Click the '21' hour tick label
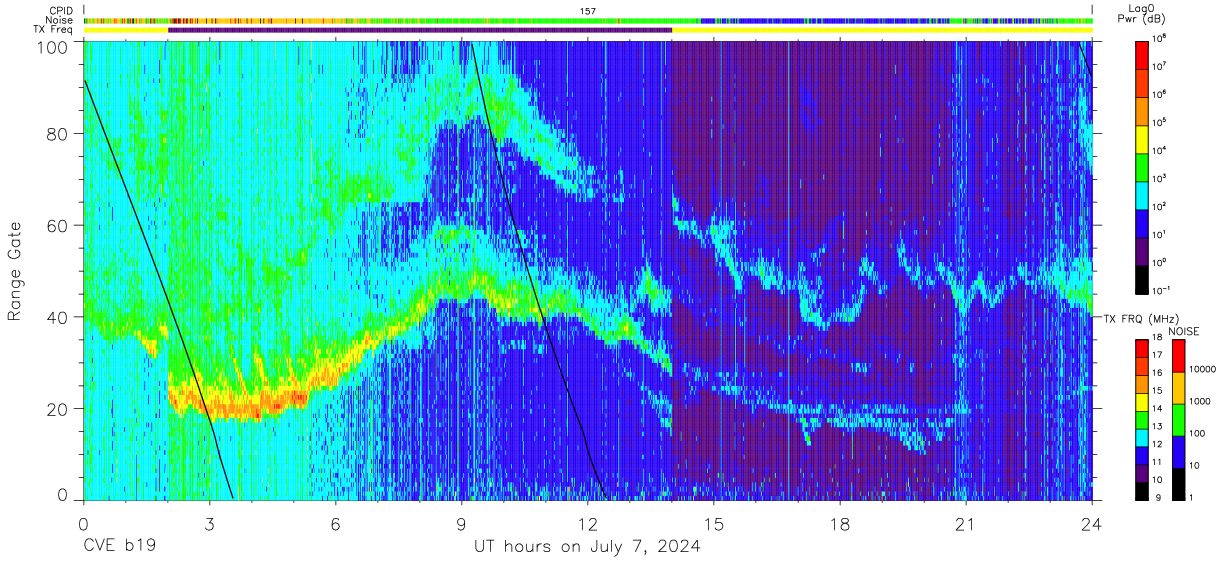Viewport: 1228px width, 567px height. (966, 523)
